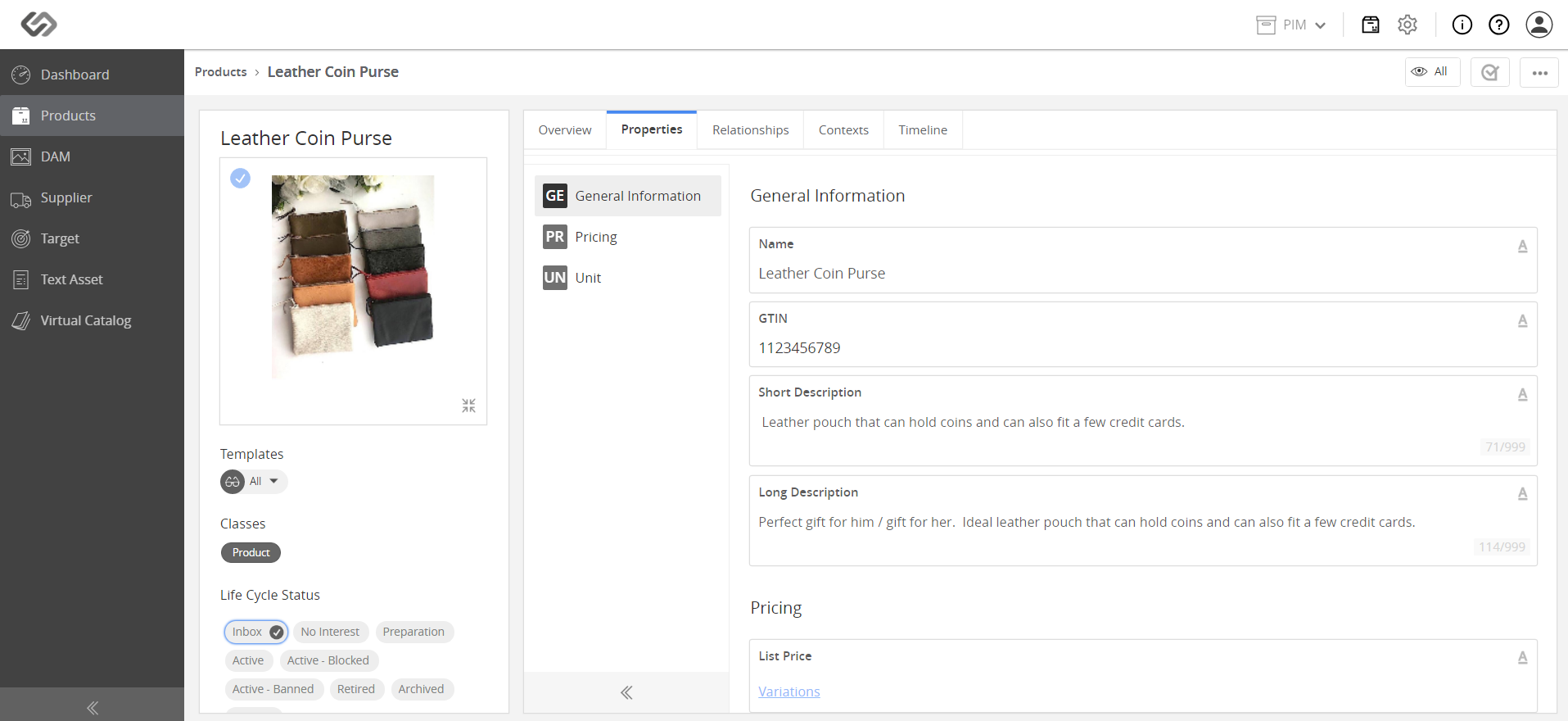Switch to the Timeline tab
The width and height of the screenshot is (1568, 721).
coord(923,130)
